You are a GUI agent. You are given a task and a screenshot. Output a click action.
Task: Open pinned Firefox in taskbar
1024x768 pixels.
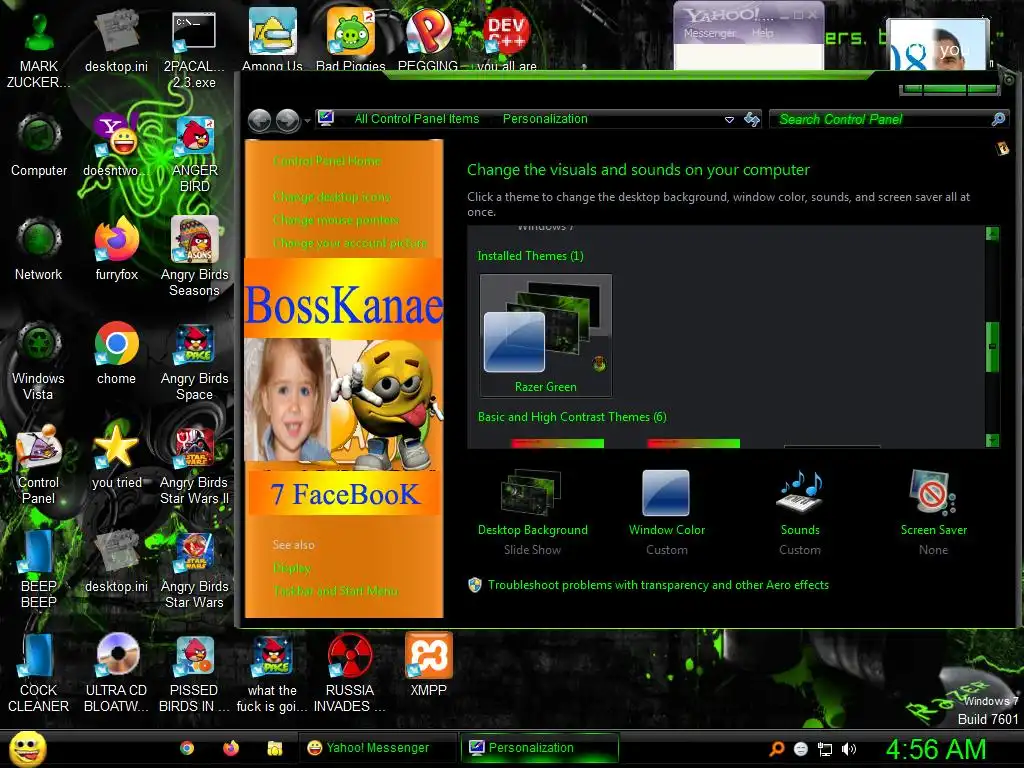click(x=231, y=748)
